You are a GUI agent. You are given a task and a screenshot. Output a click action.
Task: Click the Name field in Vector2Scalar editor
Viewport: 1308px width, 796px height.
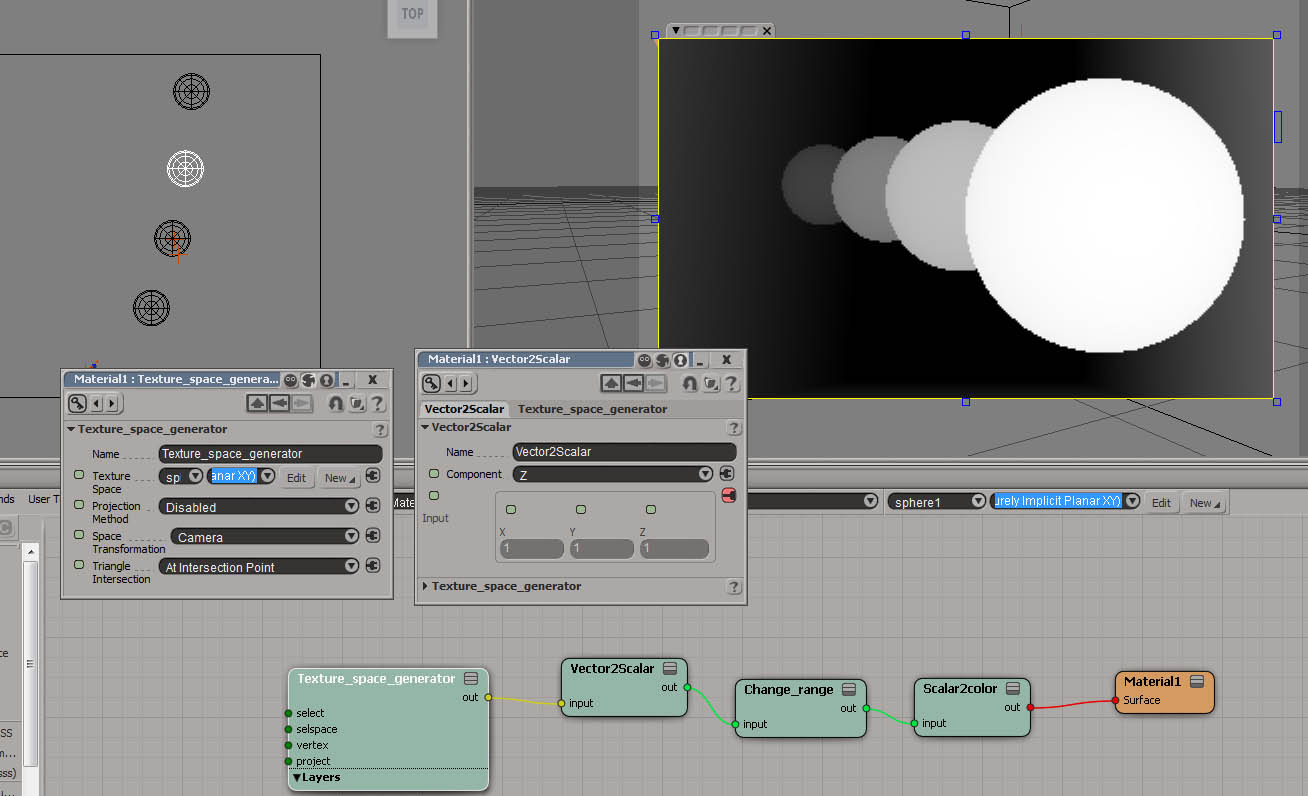624,452
